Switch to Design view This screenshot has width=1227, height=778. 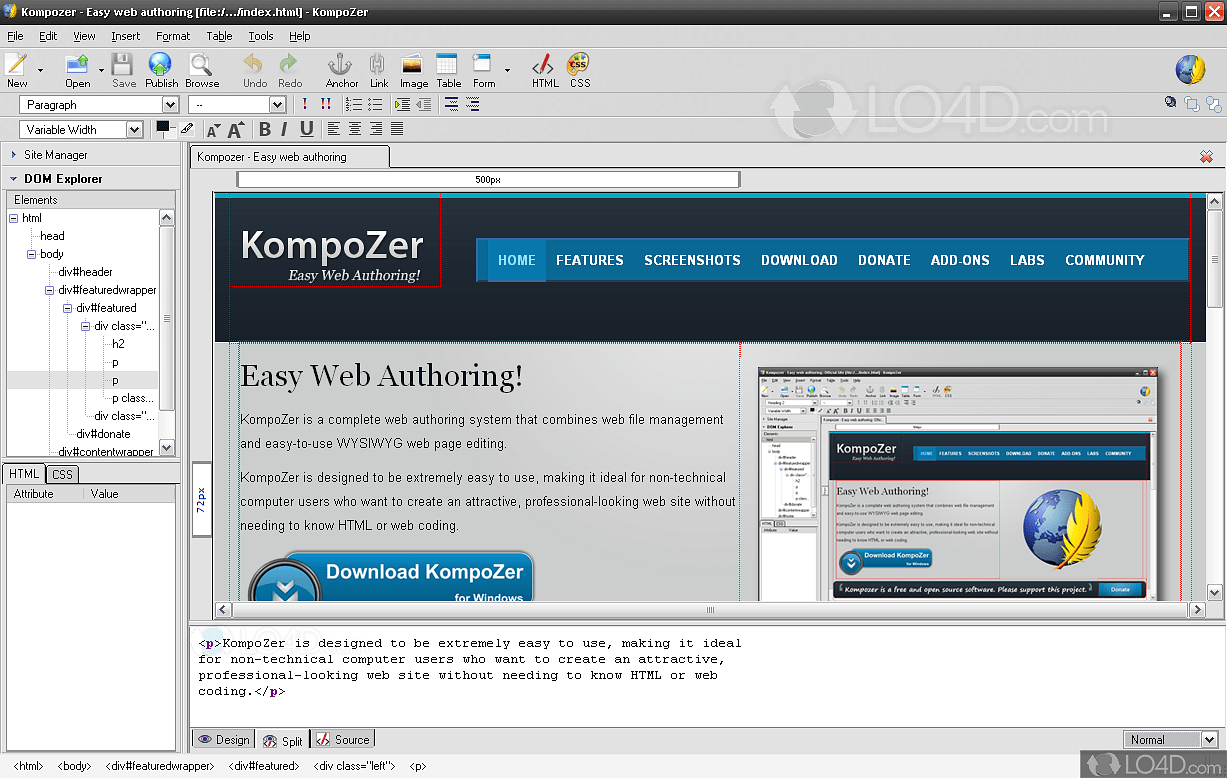pos(223,740)
